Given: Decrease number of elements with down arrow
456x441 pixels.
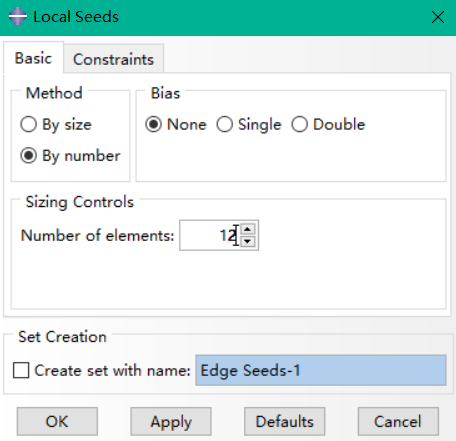Looking at the screenshot, I should click(247, 241).
